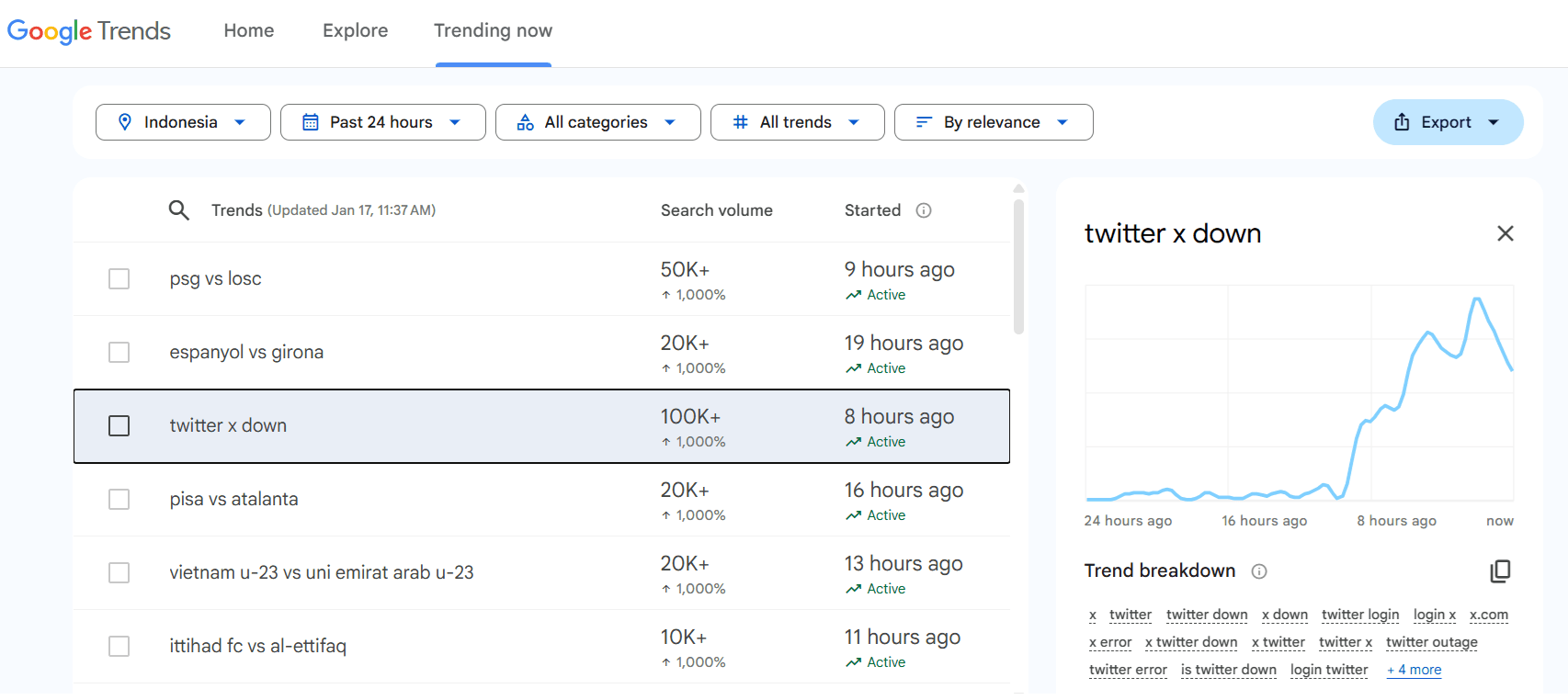Open the All categories dropdown
Screen dimensions: 1568x700
[x=597, y=122]
